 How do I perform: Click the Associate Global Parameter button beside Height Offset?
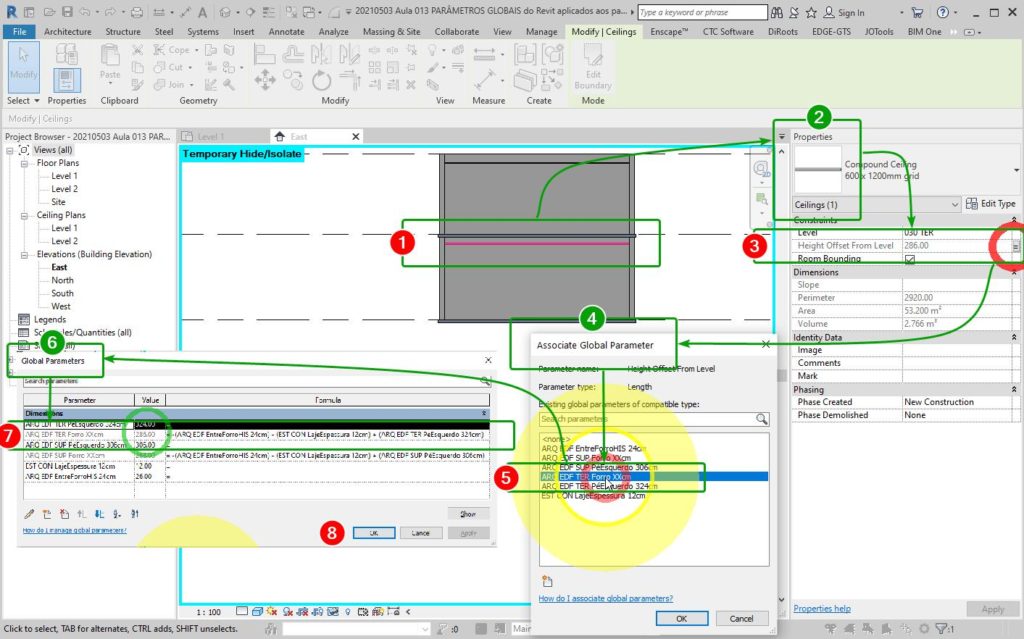[1016, 245]
